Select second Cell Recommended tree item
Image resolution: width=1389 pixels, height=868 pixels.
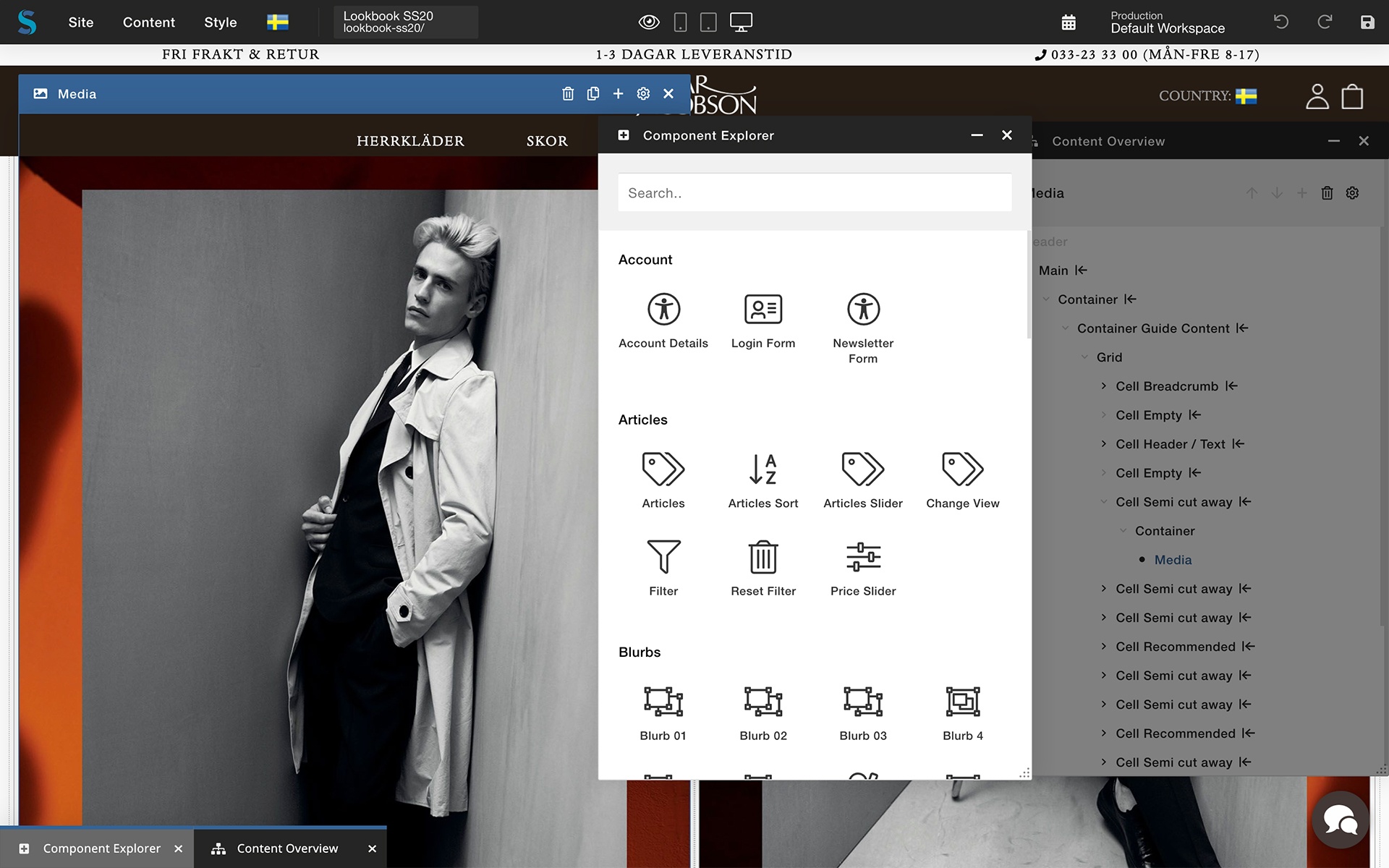tap(1176, 733)
